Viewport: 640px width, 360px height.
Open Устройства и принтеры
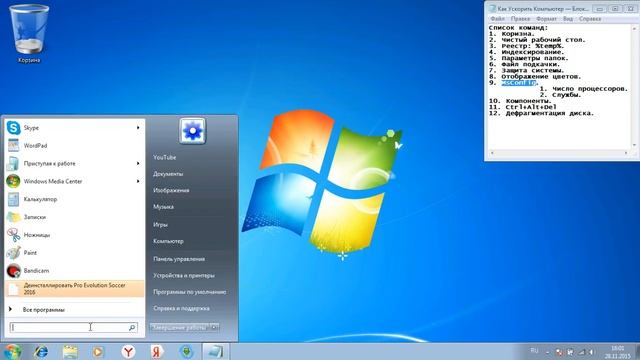[184, 276]
